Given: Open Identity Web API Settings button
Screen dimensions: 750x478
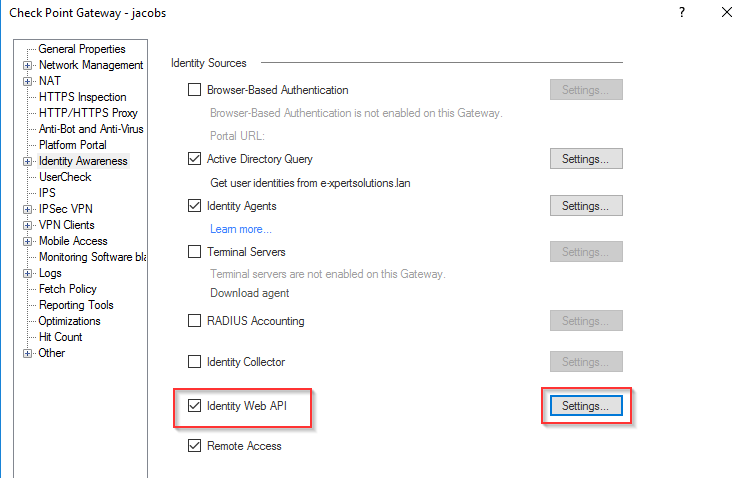Looking at the screenshot, I should coord(586,406).
